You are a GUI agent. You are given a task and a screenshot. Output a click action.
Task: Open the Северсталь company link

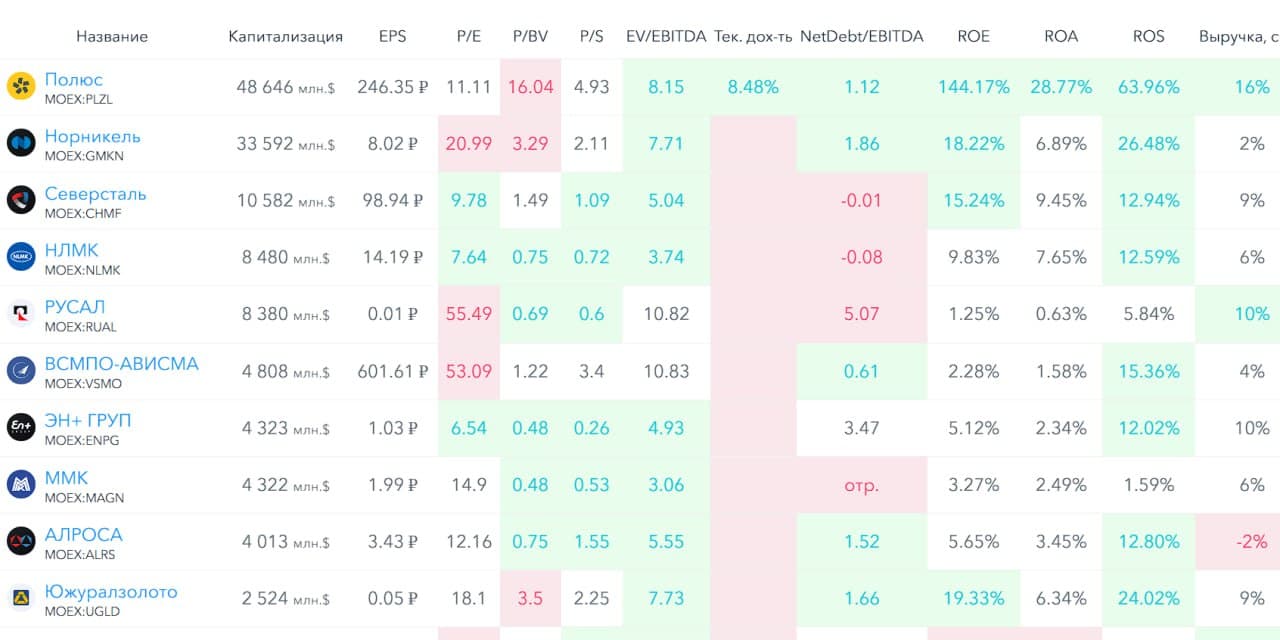coord(95,193)
